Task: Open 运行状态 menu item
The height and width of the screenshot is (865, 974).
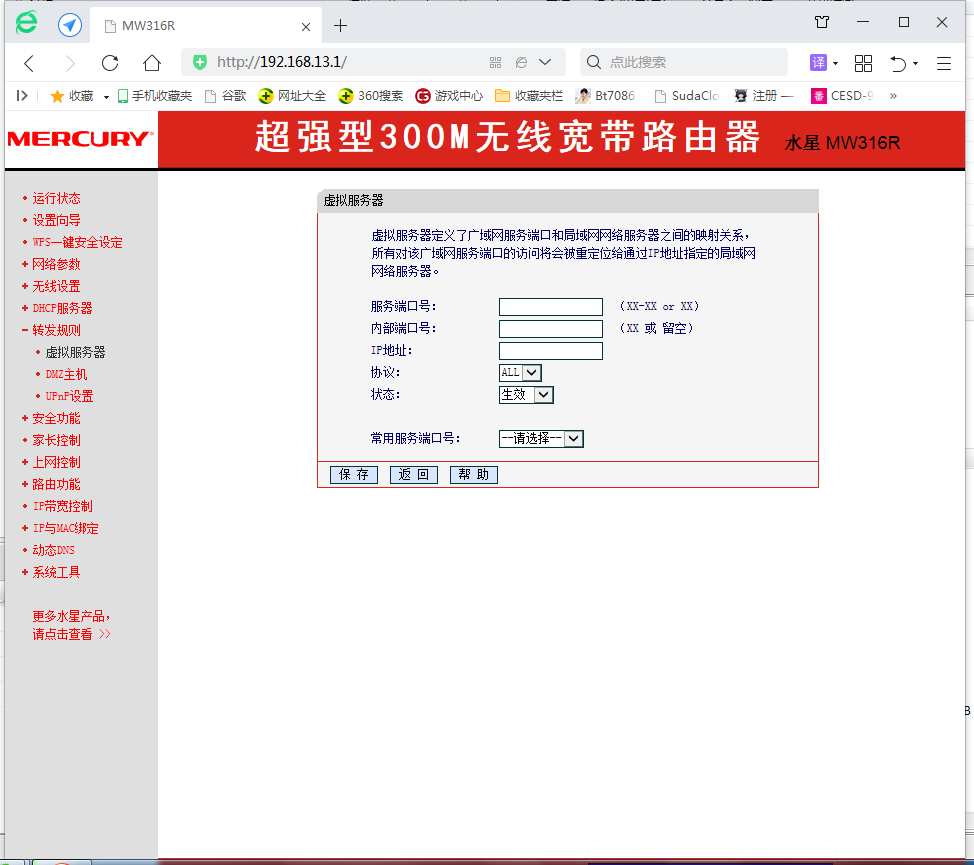Action: [x=56, y=199]
